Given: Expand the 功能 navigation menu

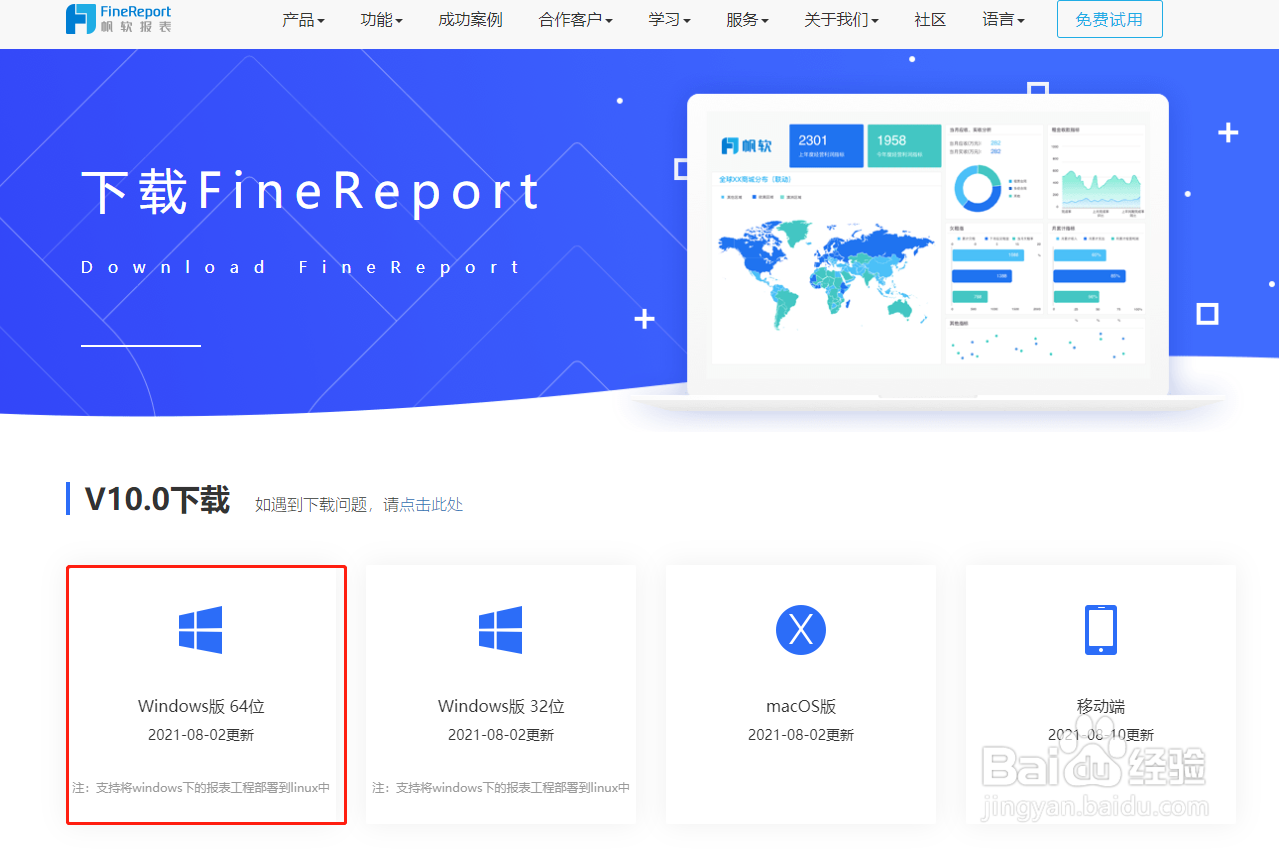Looking at the screenshot, I should pyautogui.click(x=382, y=20).
